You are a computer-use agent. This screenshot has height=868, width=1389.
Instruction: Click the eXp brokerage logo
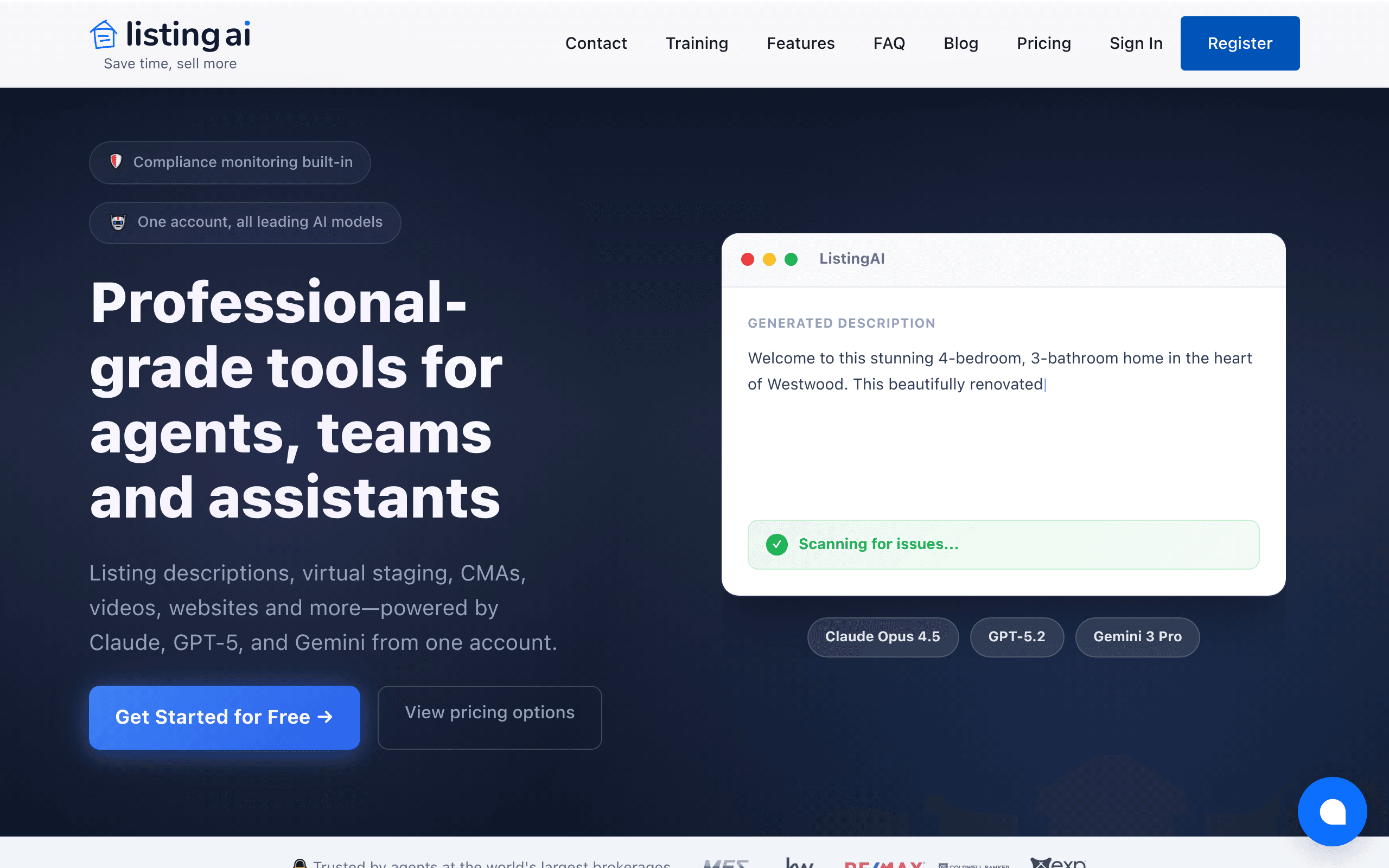pyautogui.click(x=1058, y=862)
